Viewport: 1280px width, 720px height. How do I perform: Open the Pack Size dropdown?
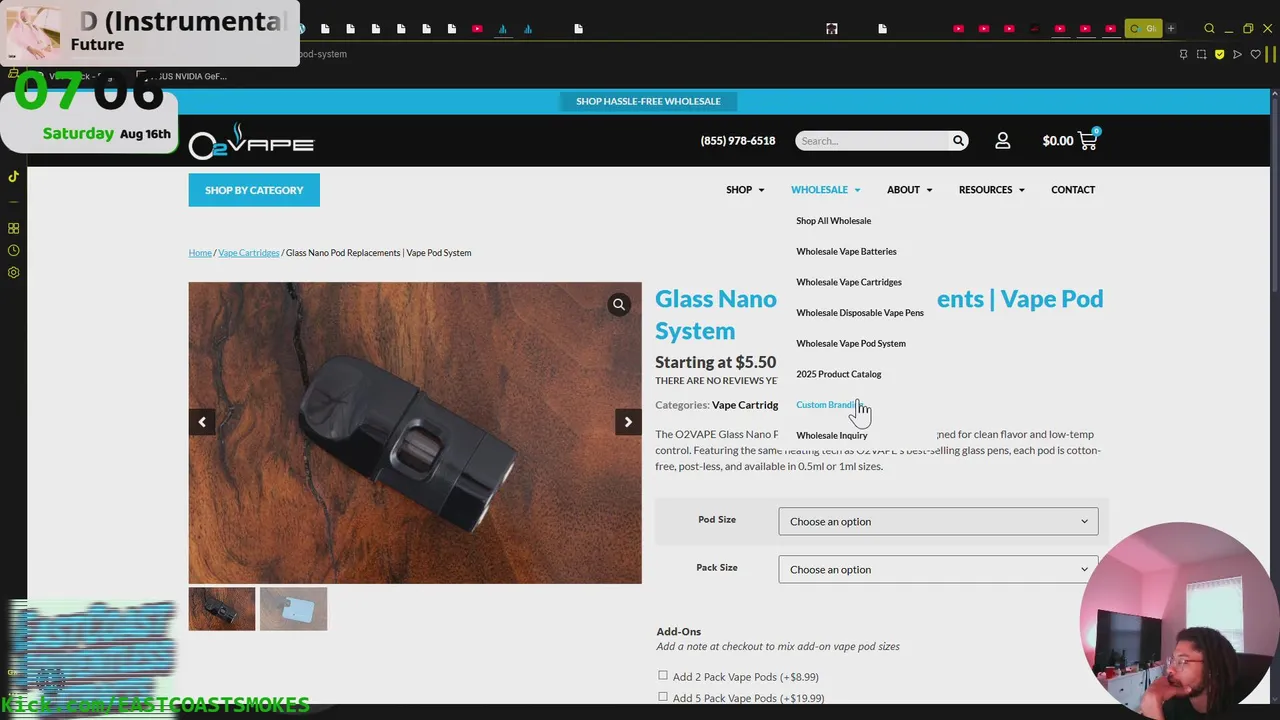pyautogui.click(x=938, y=569)
